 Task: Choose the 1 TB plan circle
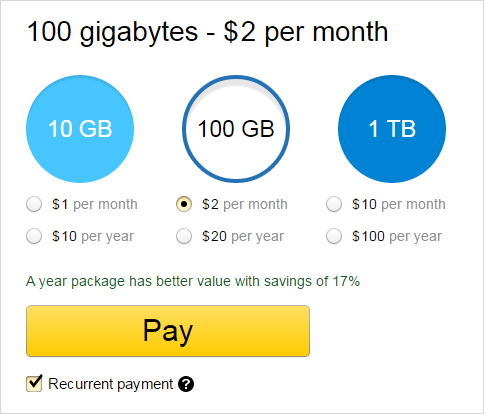[x=392, y=129]
